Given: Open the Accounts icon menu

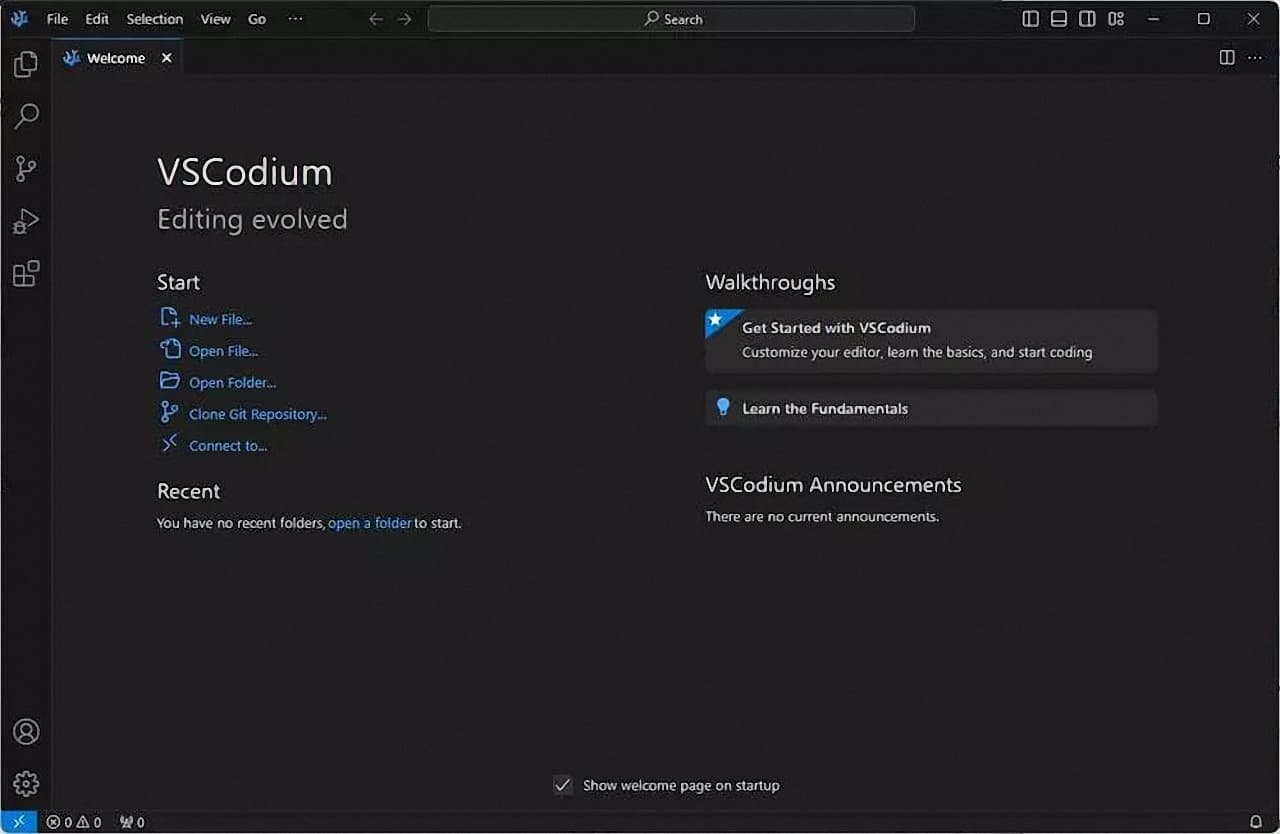Looking at the screenshot, I should pos(26,731).
